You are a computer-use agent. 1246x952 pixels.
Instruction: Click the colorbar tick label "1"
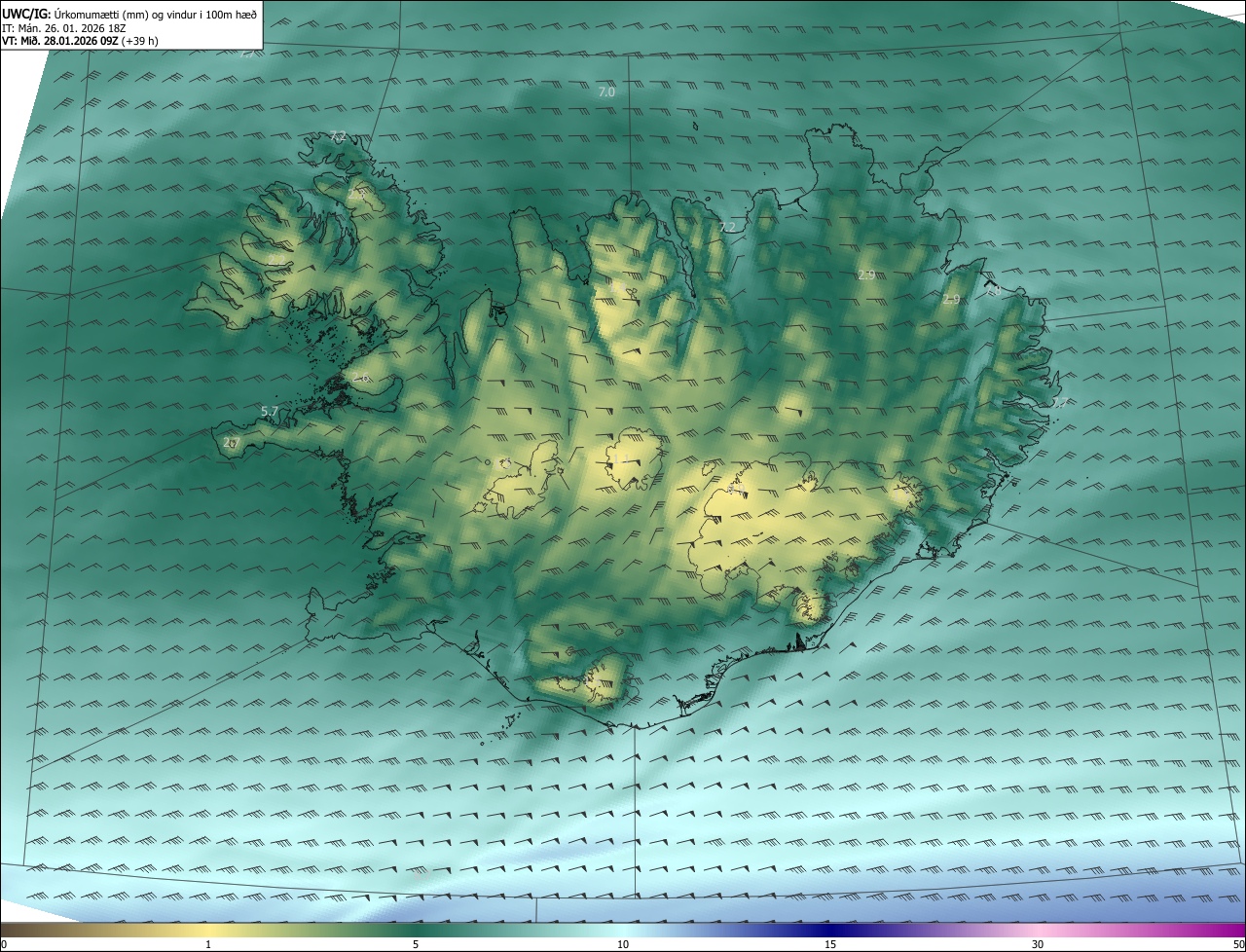[208, 944]
